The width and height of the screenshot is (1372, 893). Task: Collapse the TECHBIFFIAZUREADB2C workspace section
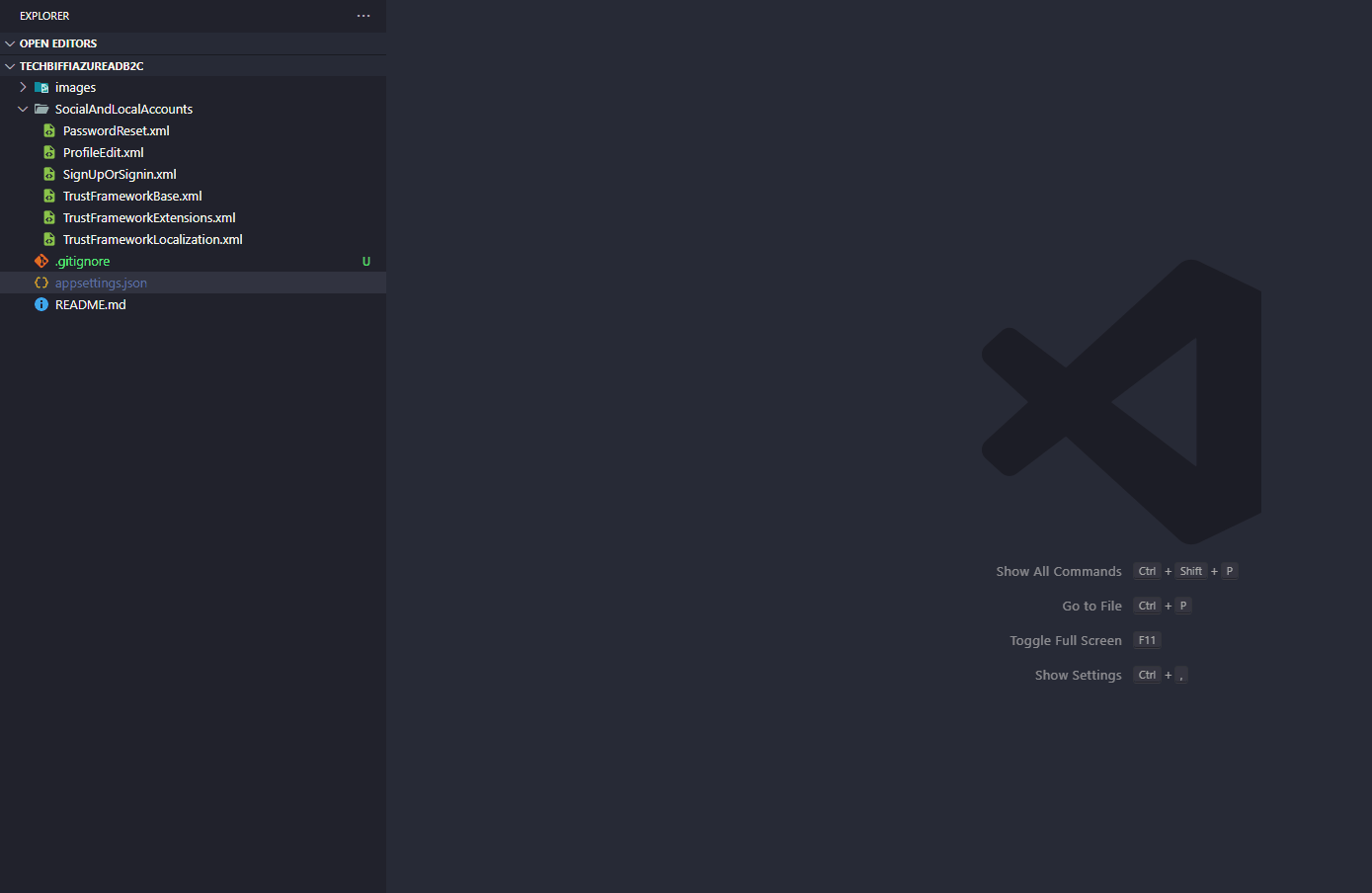point(11,66)
